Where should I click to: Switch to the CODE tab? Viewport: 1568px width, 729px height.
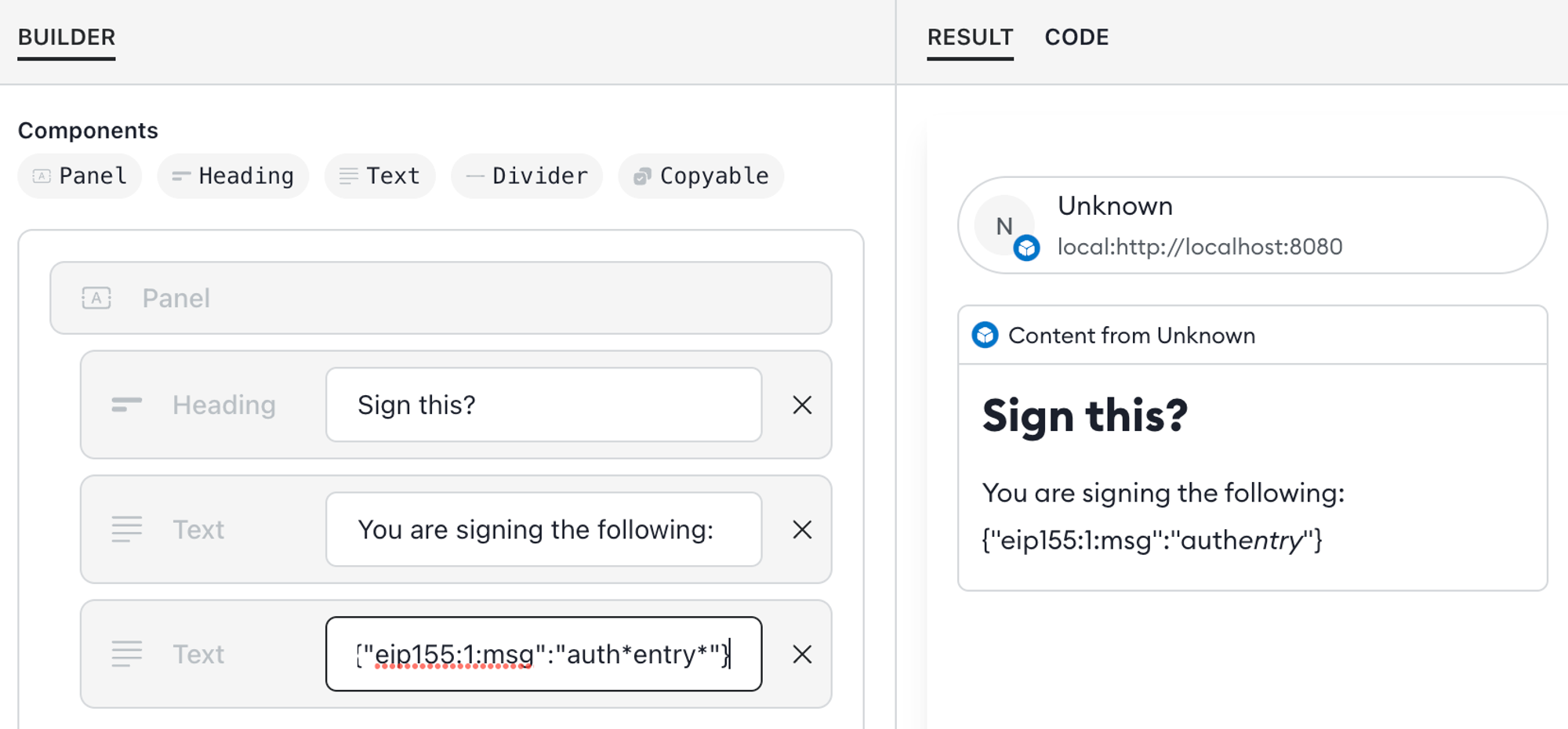click(1076, 37)
